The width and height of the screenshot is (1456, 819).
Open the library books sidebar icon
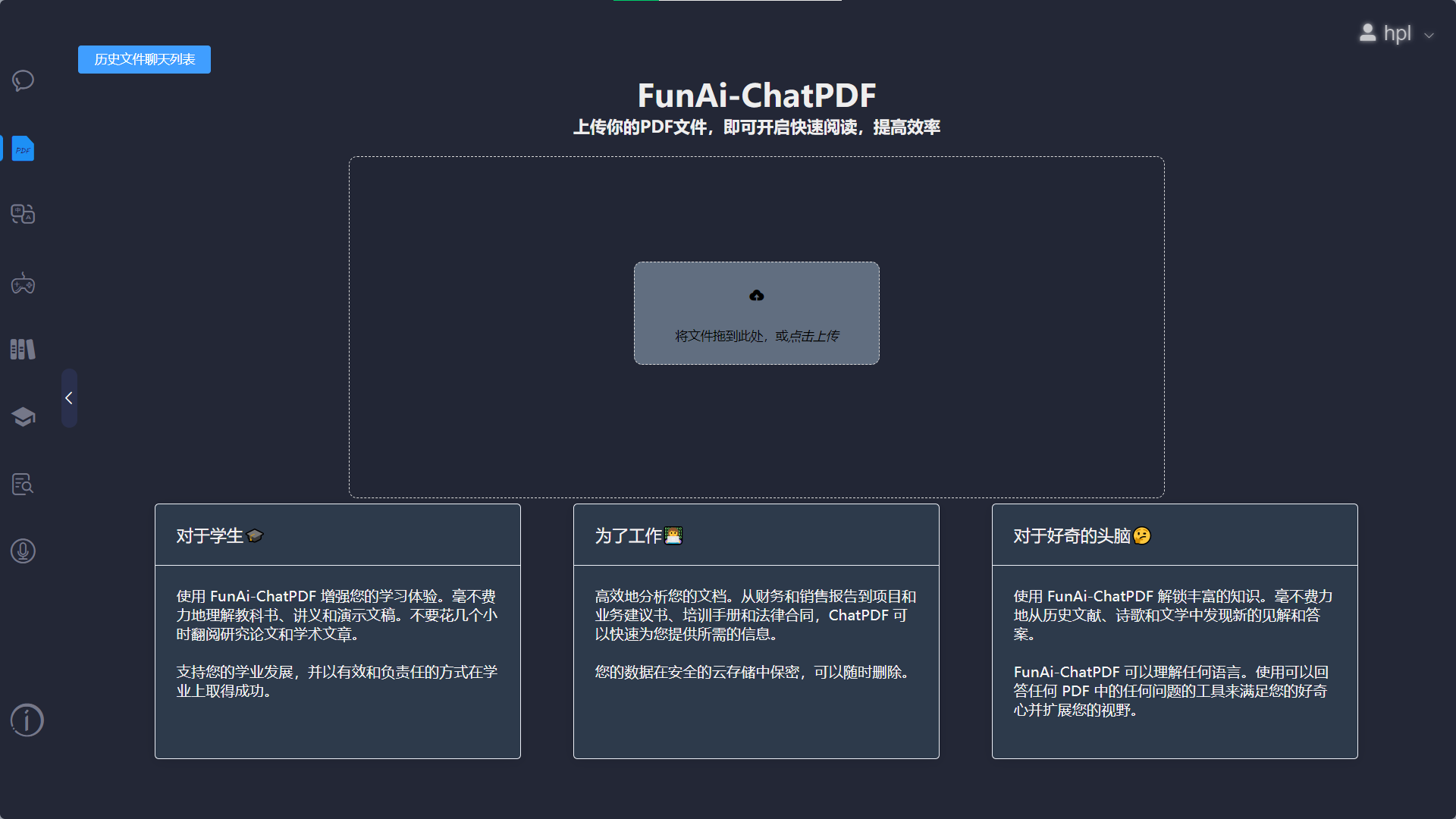pos(23,350)
